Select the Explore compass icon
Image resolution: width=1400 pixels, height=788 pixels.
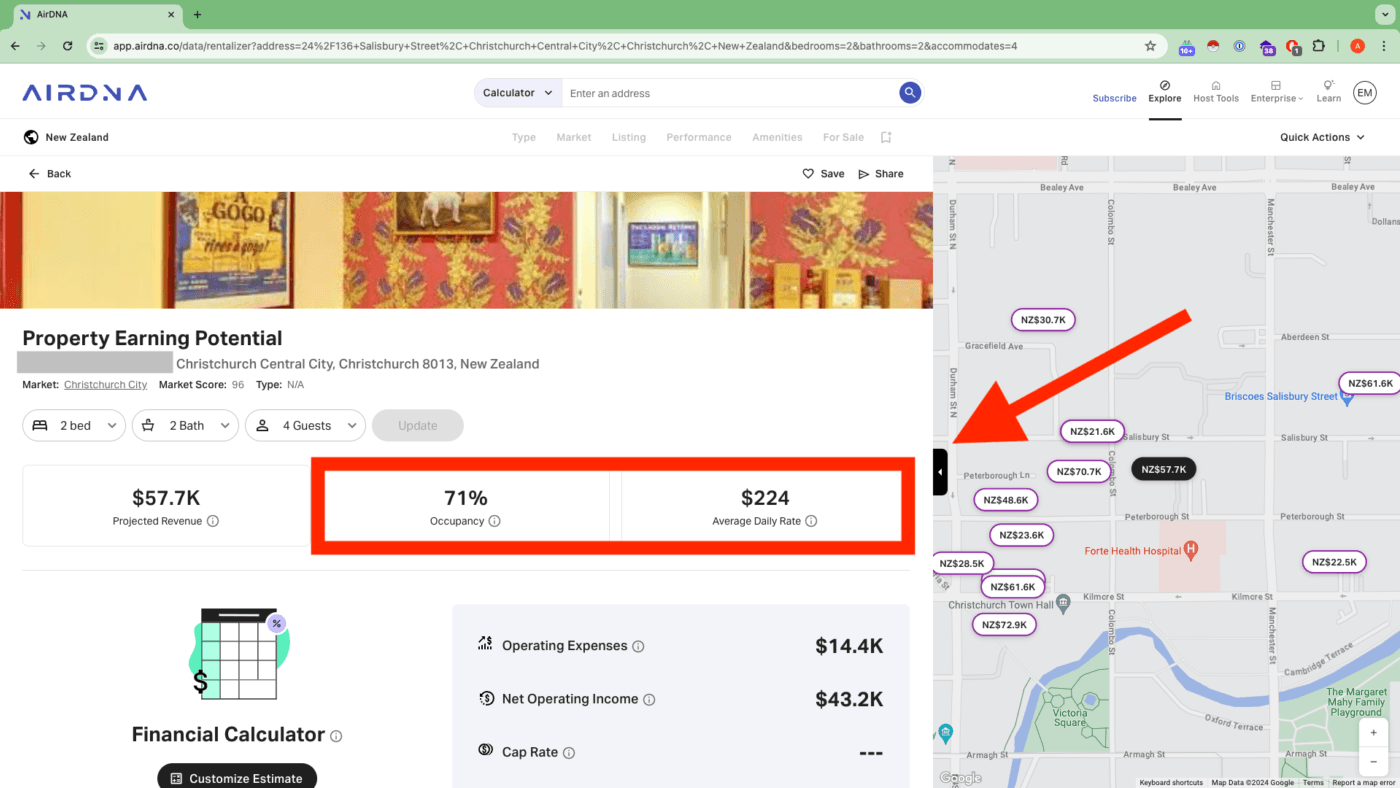[1164, 85]
